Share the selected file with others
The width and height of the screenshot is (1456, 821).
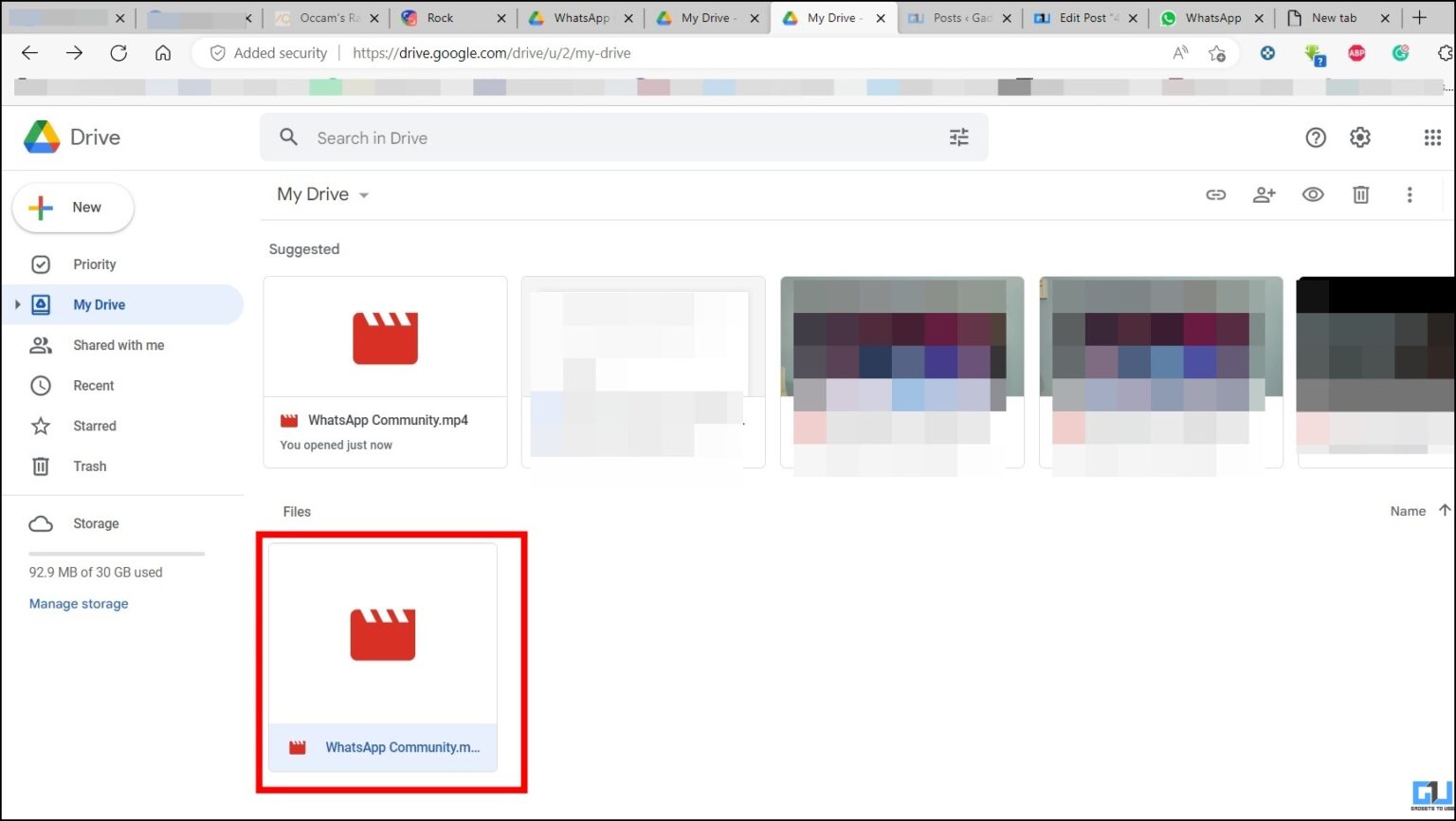(1265, 194)
